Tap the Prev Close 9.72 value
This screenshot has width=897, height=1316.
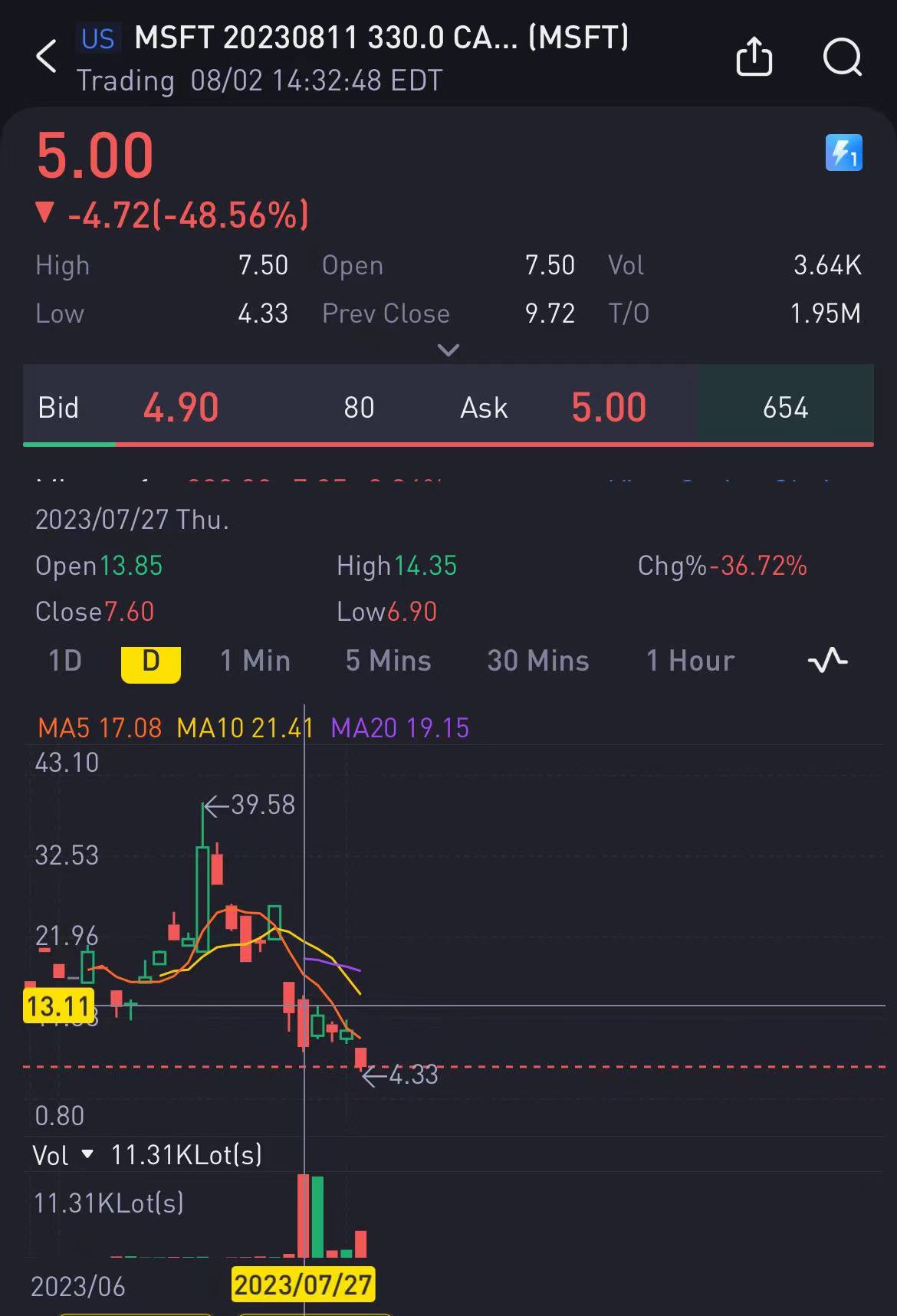[550, 313]
